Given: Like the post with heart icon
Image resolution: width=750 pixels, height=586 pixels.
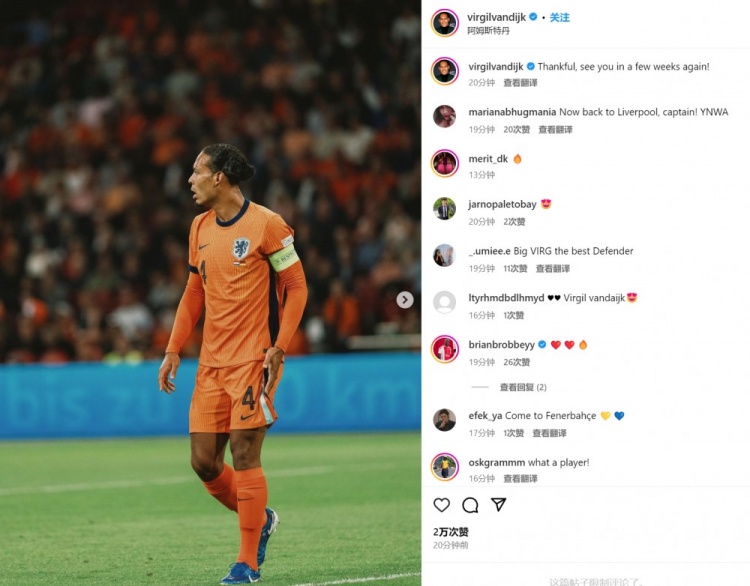Looking at the screenshot, I should (441, 505).
